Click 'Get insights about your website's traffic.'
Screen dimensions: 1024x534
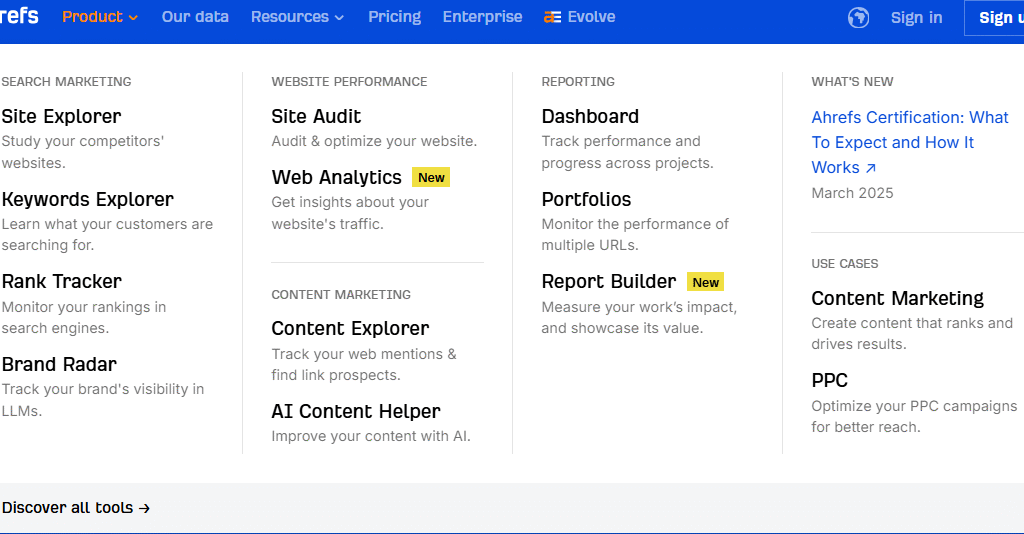[x=350, y=213]
